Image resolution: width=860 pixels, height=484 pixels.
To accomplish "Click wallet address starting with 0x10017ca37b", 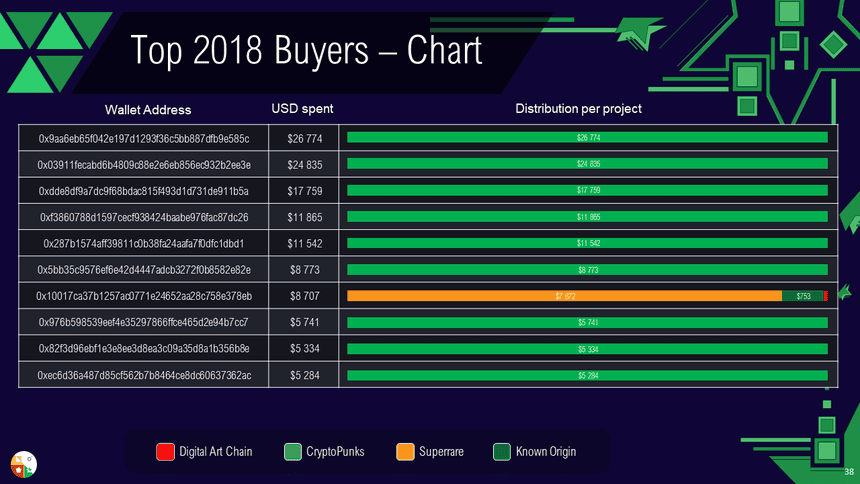I will [143, 296].
